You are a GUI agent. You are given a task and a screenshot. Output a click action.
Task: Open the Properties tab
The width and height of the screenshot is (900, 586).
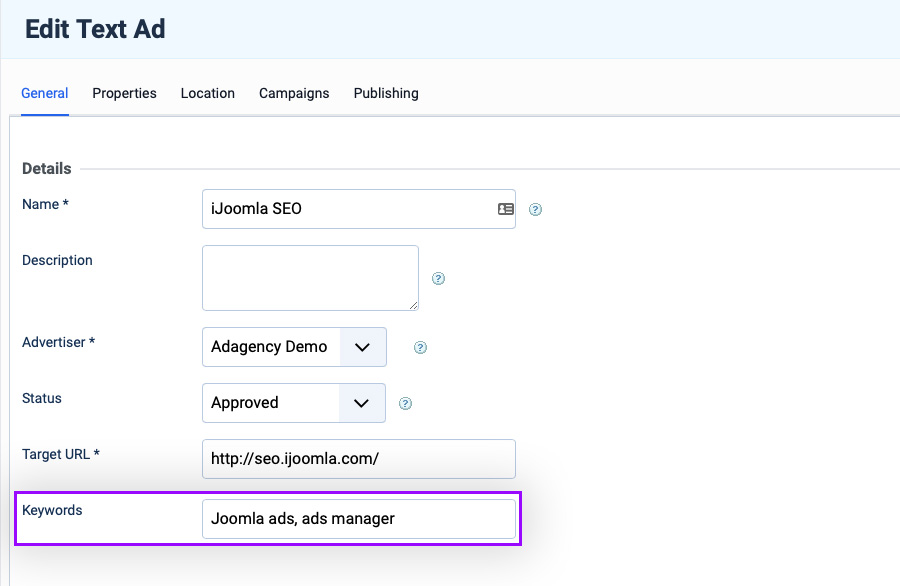point(125,93)
